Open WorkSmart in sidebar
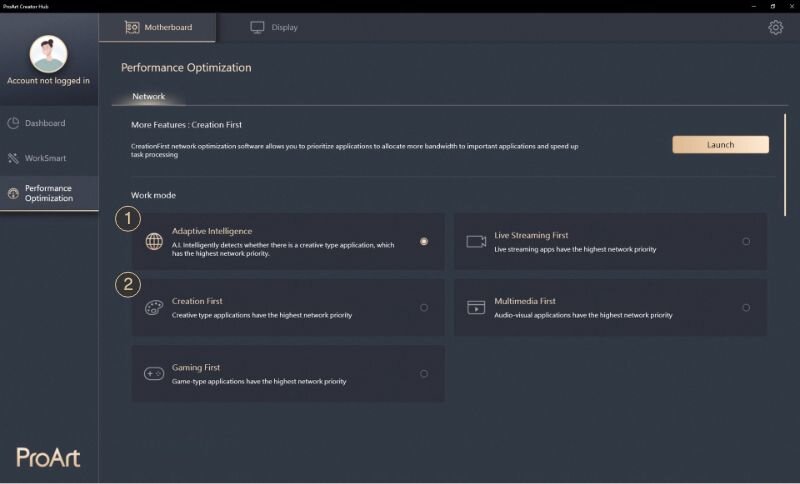 (49, 158)
